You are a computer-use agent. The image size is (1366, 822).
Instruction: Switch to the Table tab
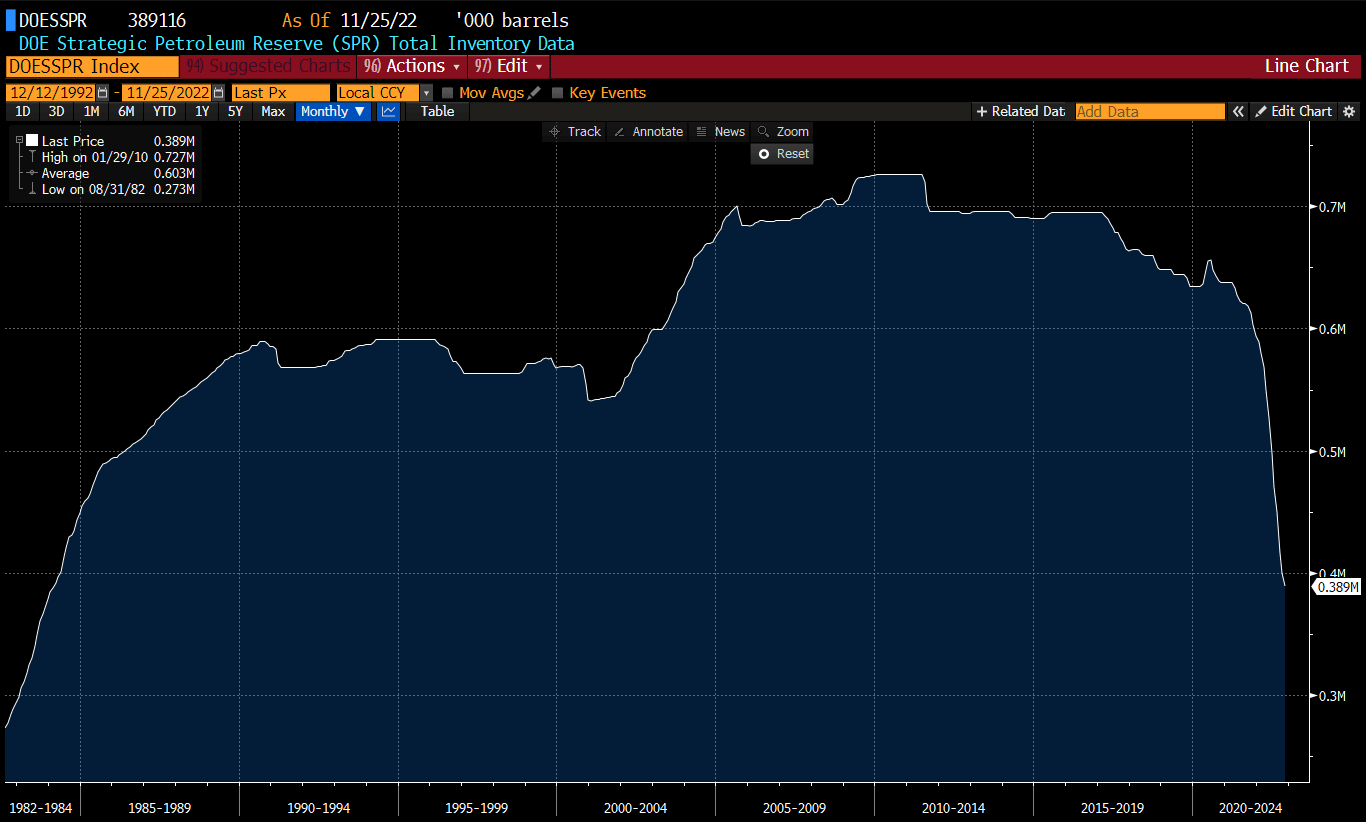(437, 111)
